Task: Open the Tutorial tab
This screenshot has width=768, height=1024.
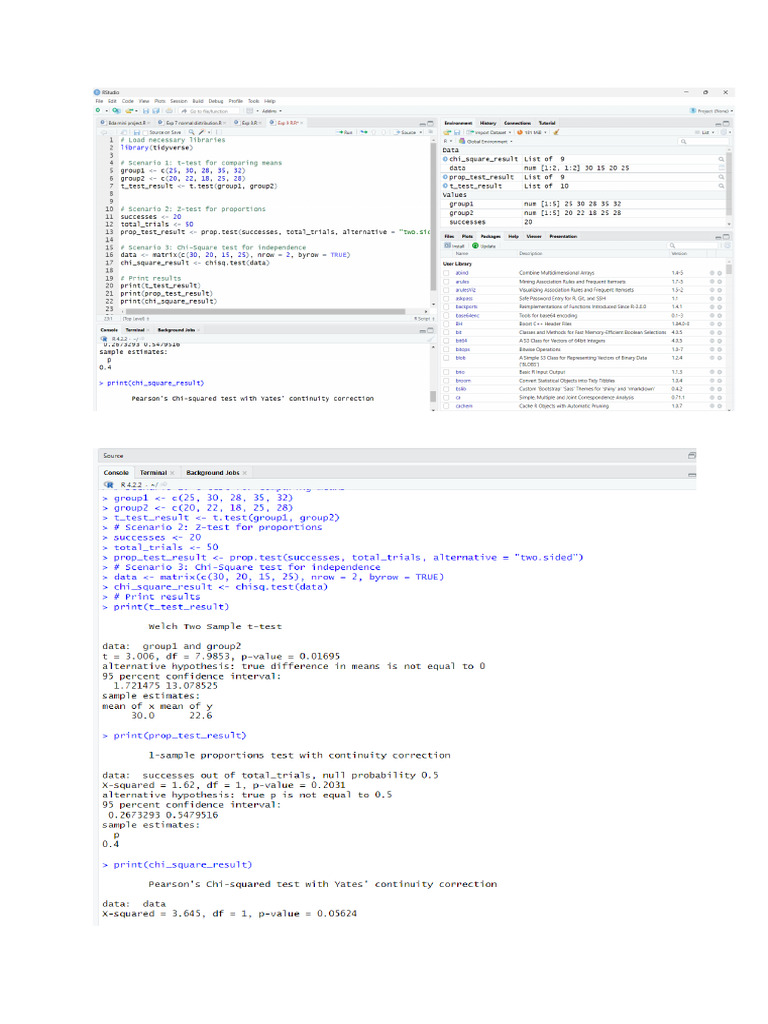Action: [547, 123]
